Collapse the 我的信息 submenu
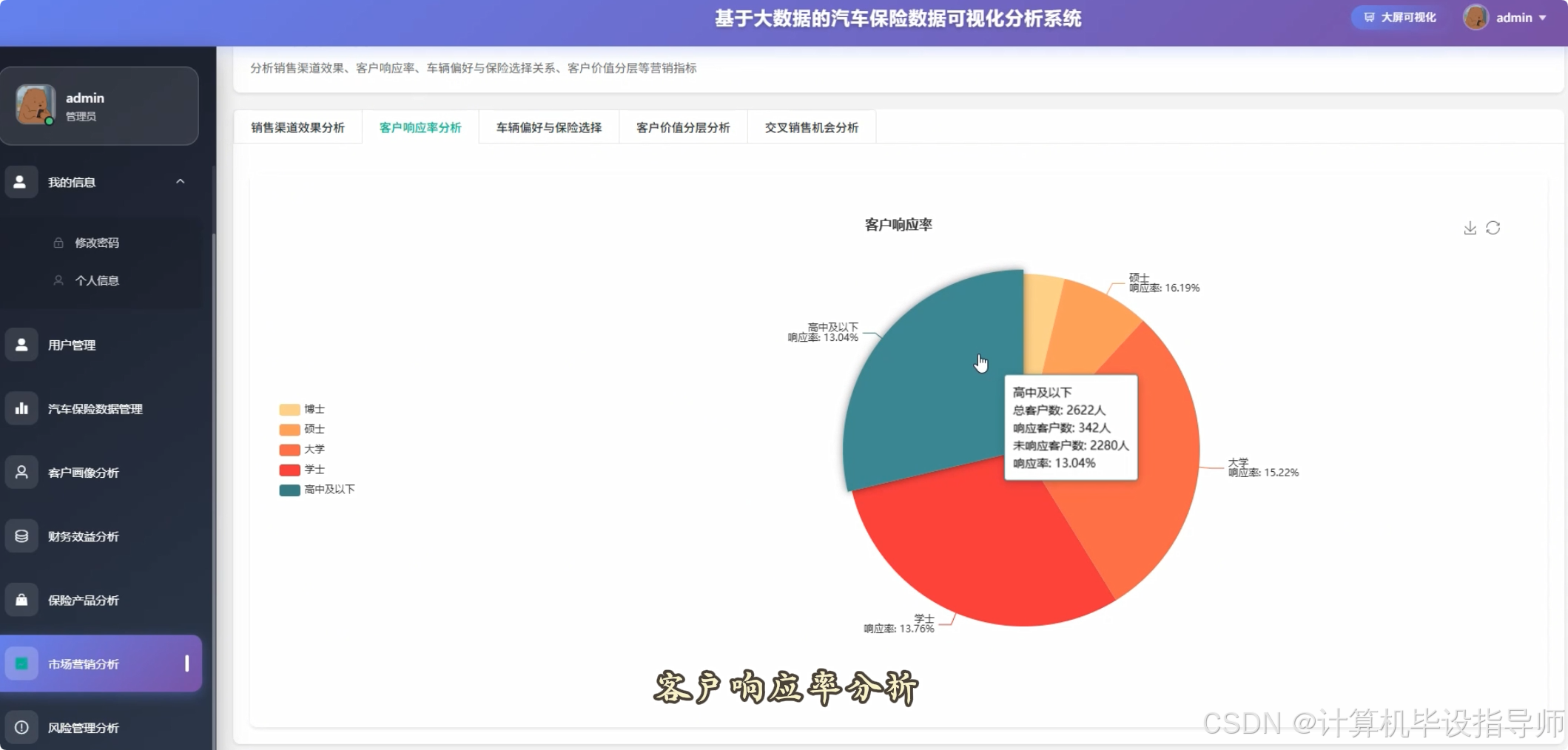 [180, 181]
